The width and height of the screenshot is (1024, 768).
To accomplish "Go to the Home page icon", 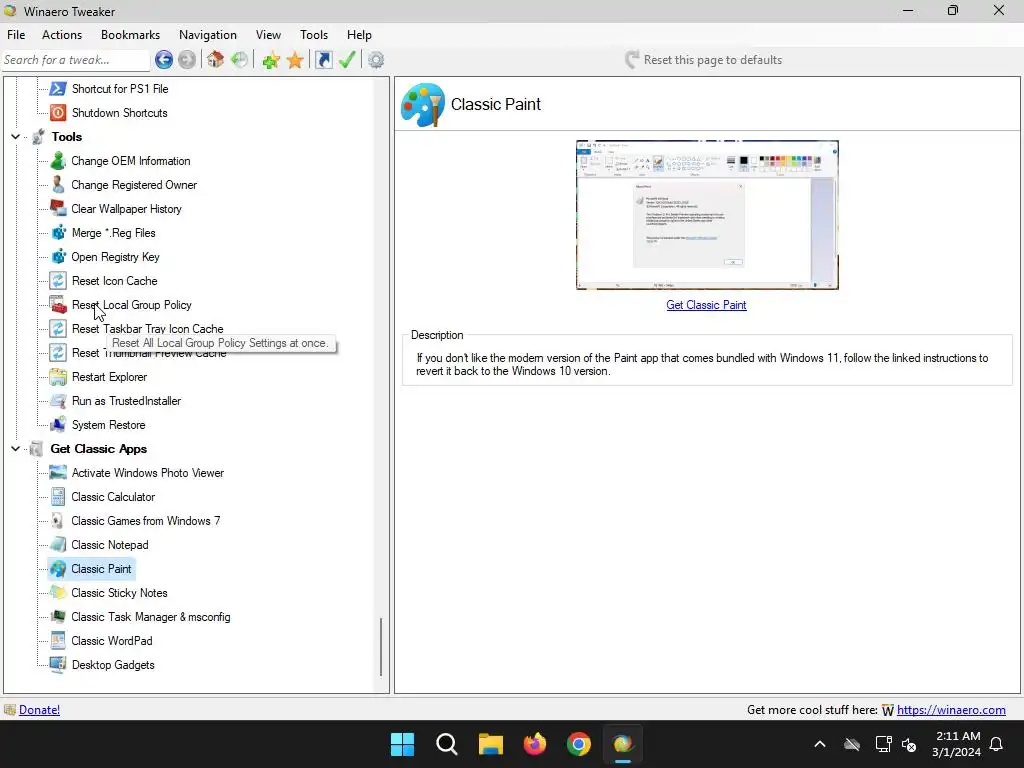I will coord(216,60).
